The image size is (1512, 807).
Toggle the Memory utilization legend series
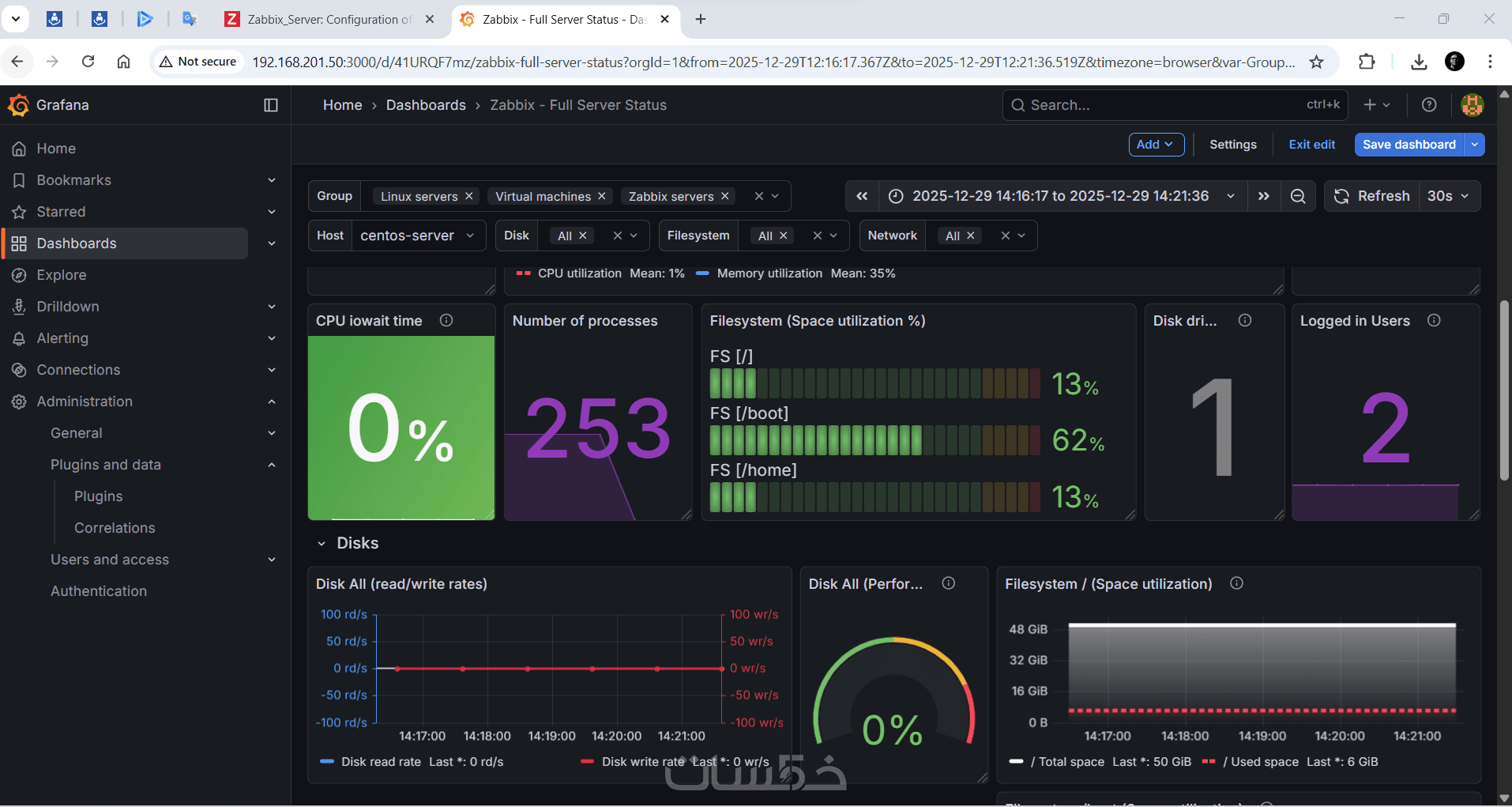click(x=769, y=273)
